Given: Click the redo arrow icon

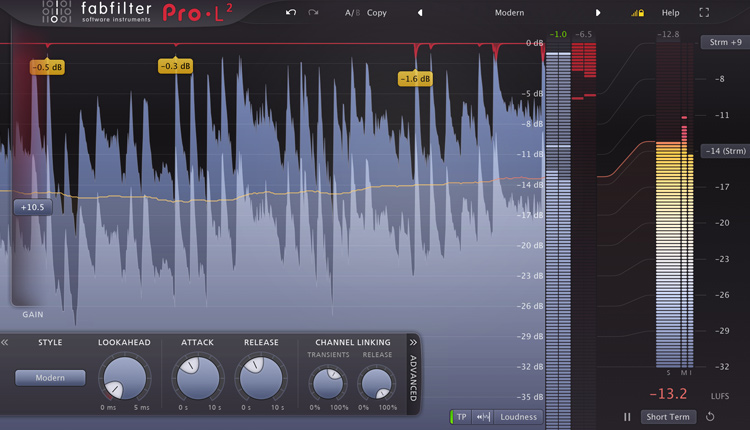Looking at the screenshot, I should pos(313,13).
